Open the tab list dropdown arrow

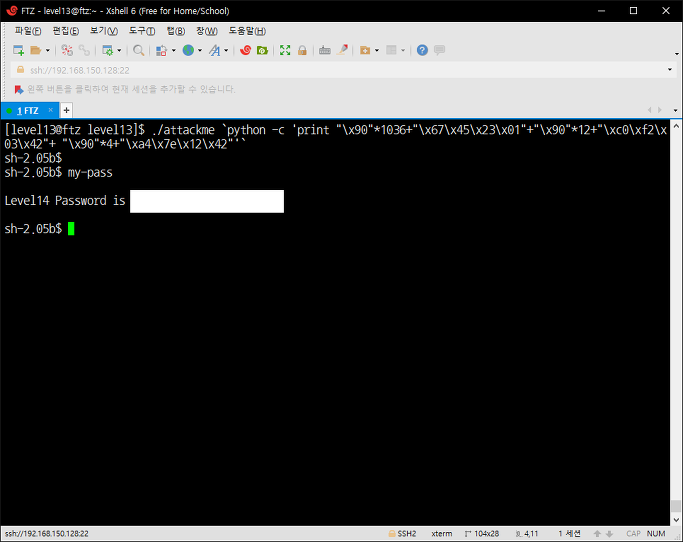click(x=676, y=111)
